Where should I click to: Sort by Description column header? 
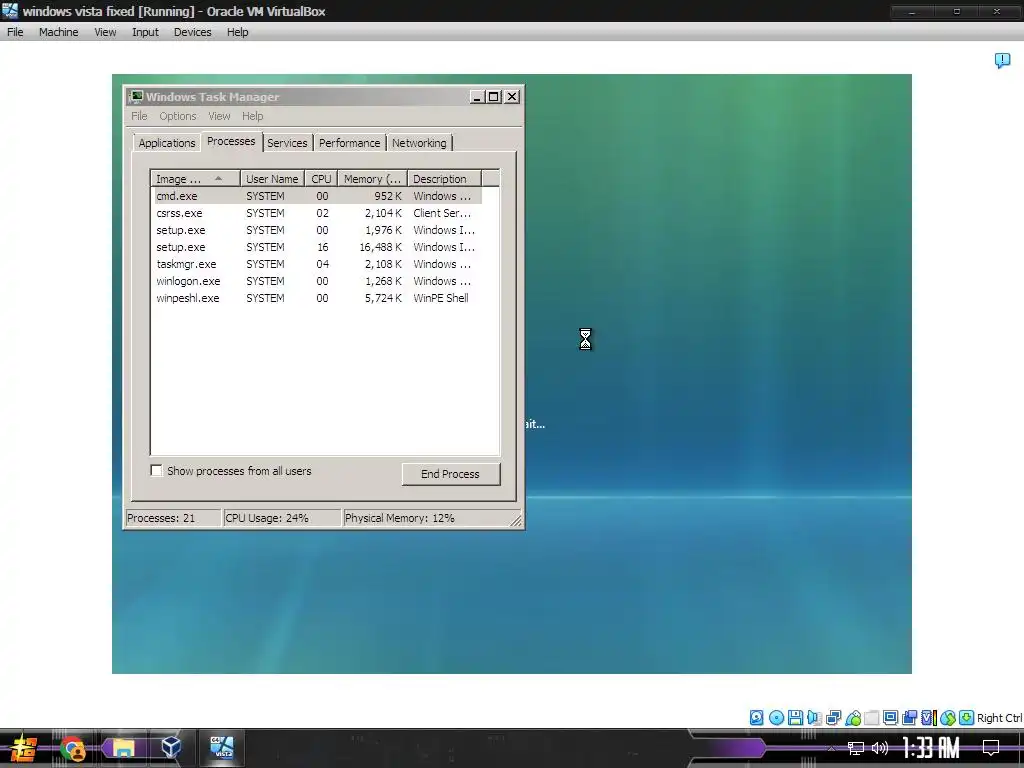[x=444, y=179]
